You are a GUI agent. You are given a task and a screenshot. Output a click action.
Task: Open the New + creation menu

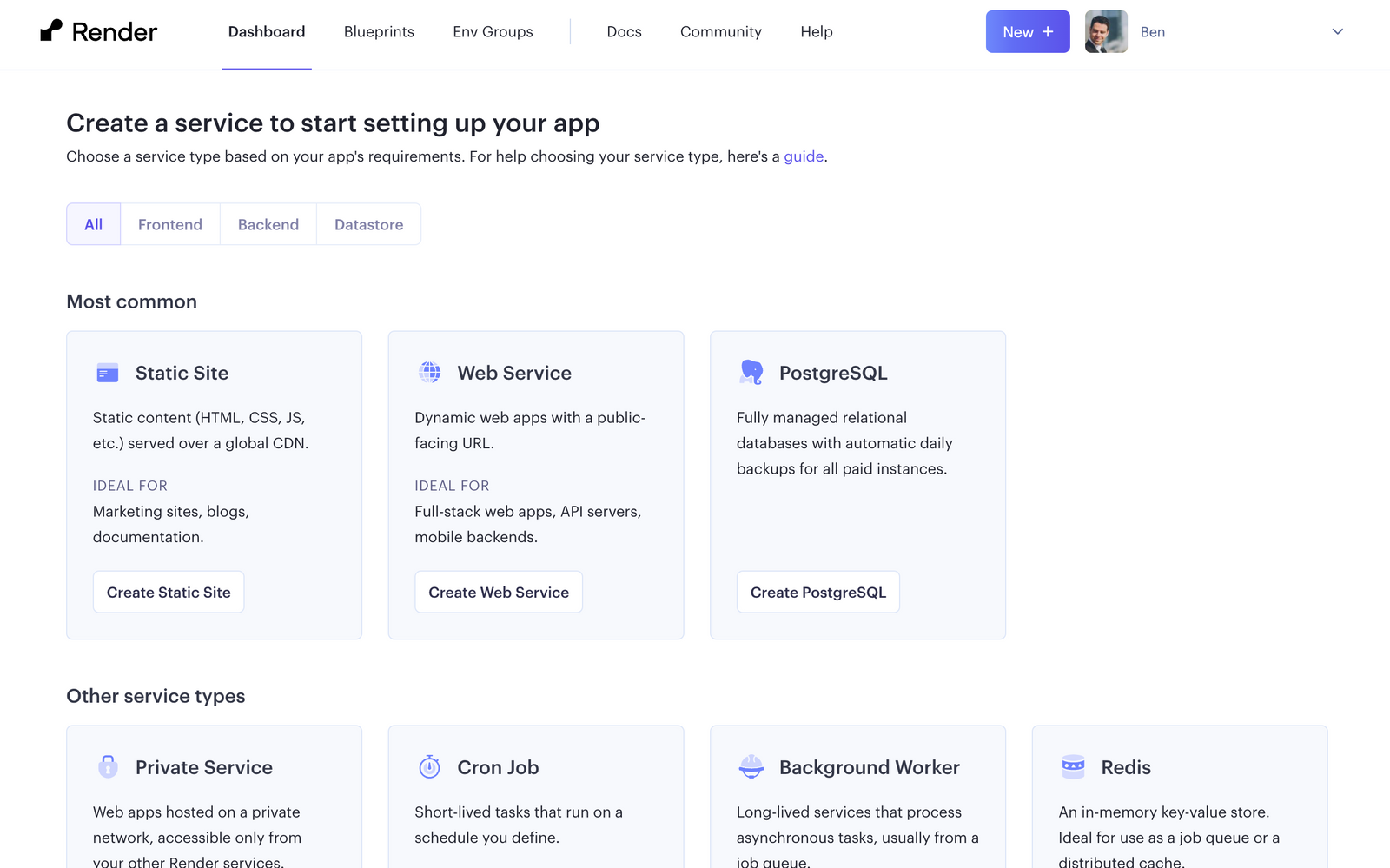coord(1027,32)
